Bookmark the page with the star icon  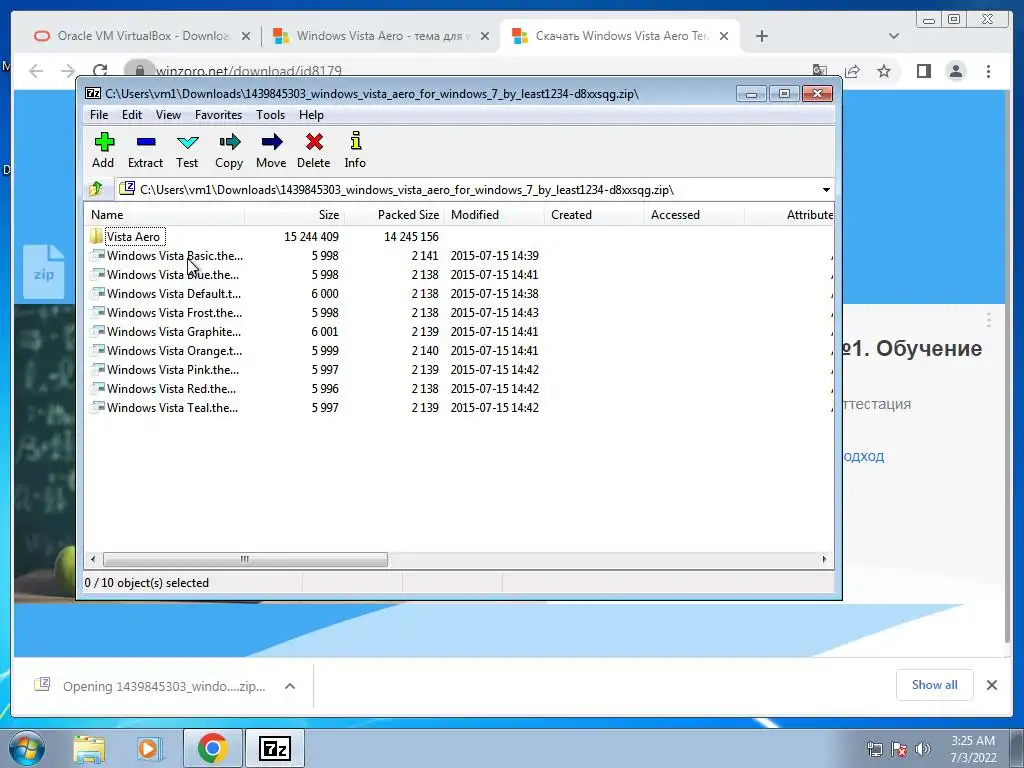[x=884, y=71]
